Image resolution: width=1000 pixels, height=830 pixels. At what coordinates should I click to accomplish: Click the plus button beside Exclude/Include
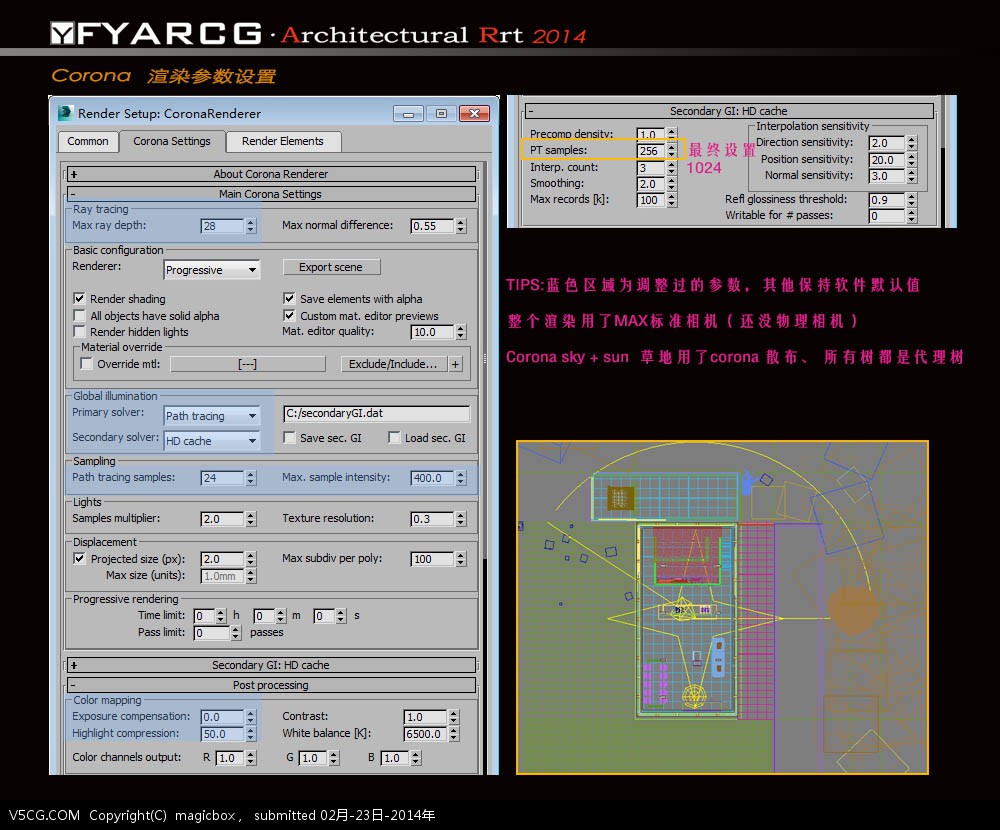pos(455,364)
